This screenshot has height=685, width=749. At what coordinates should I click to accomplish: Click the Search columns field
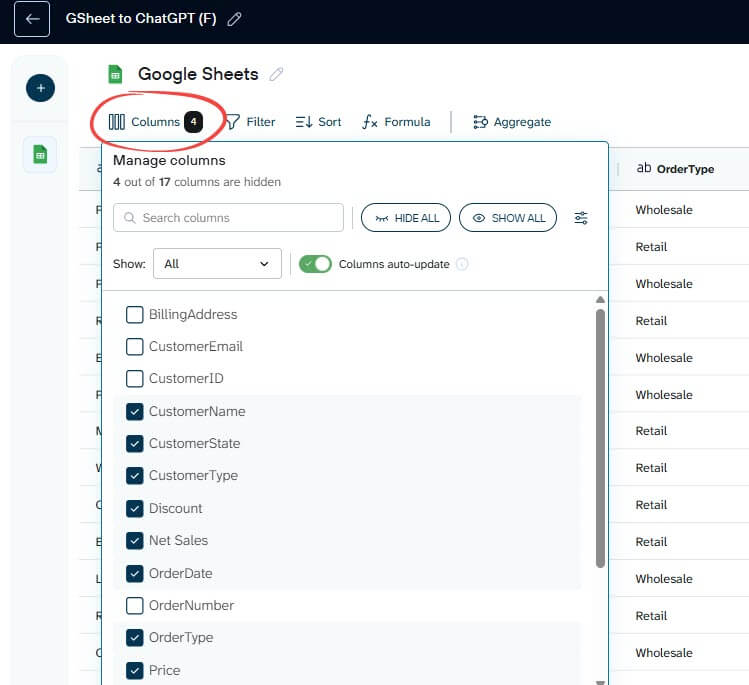pyautogui.click(x=228, y=218)
